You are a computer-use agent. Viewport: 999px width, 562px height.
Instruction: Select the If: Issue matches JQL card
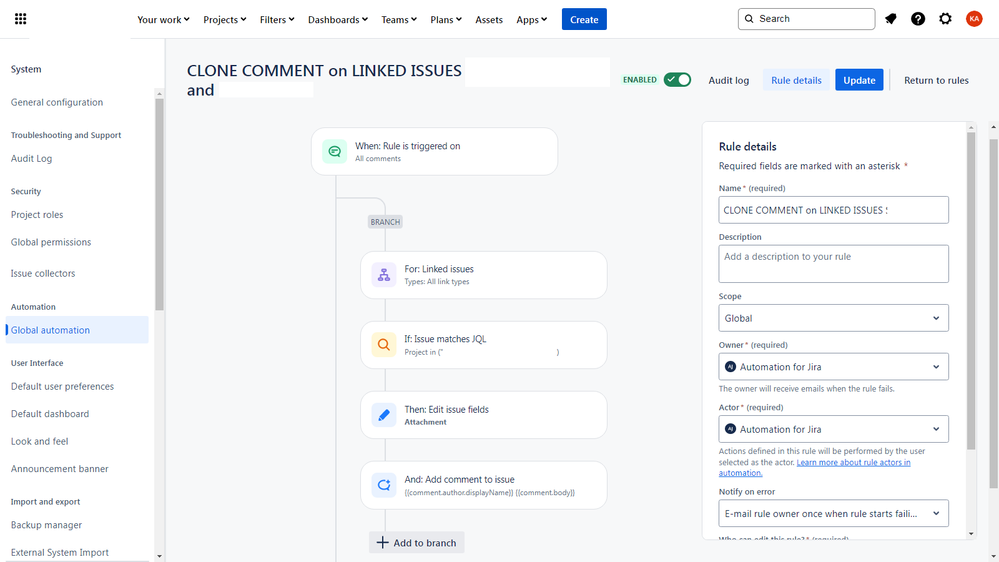point(484,345)
